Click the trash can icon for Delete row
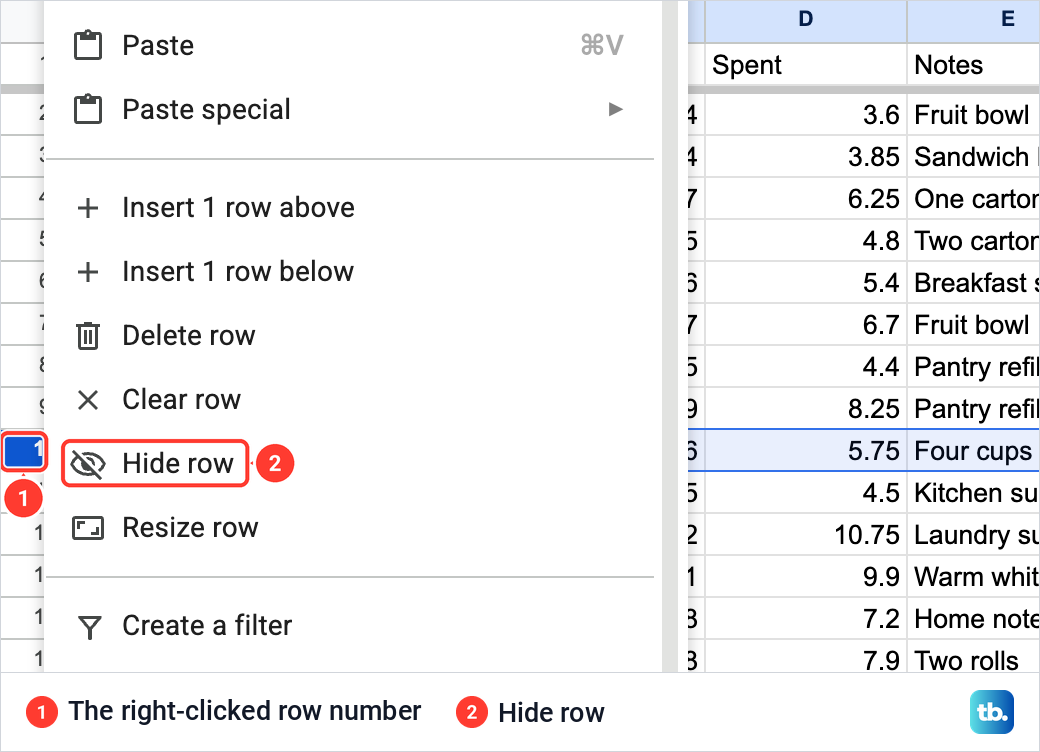The width and height of the screenshot is (1040, 752). pos(88,336)
